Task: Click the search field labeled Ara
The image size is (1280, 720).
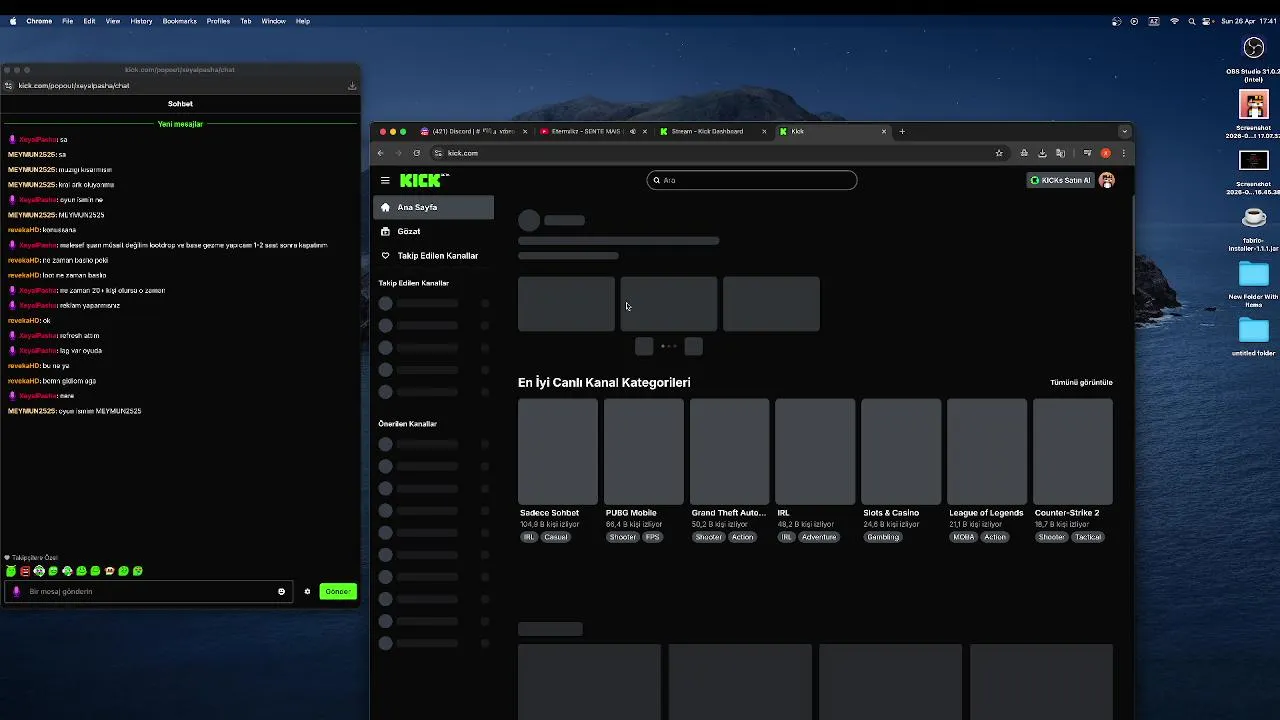Action: 752,180
